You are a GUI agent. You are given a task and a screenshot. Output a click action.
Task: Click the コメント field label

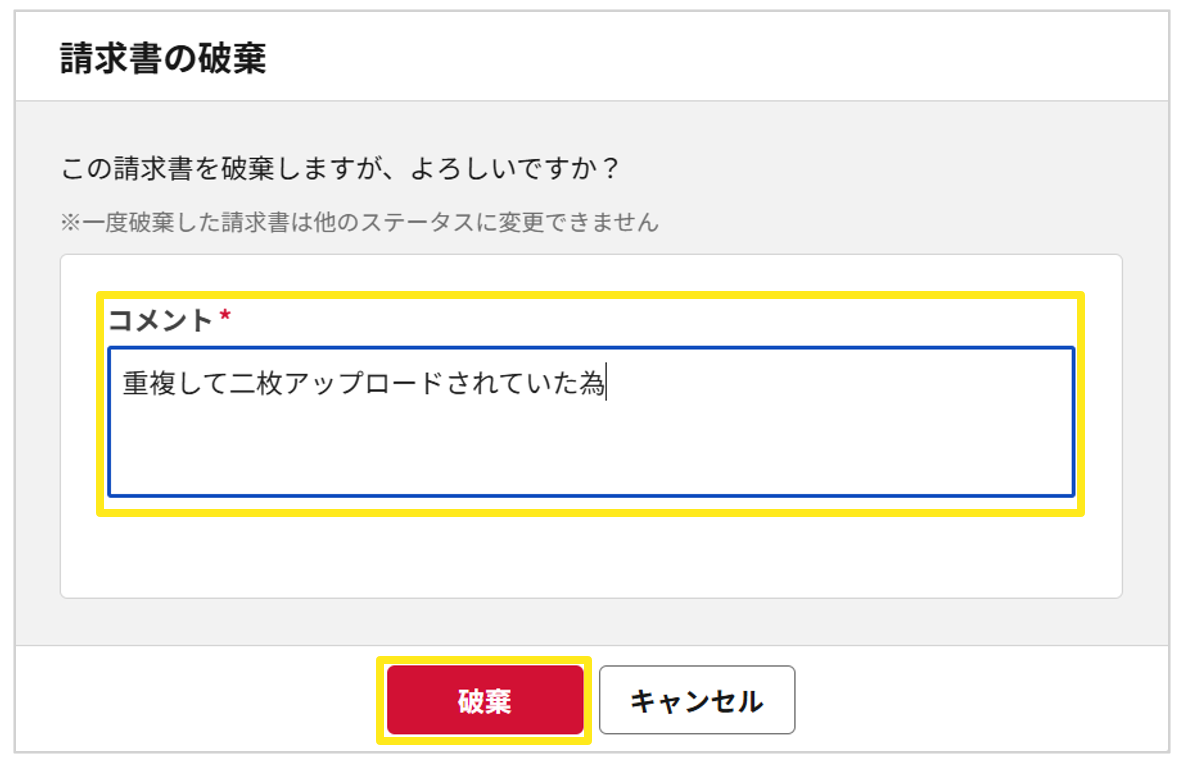coord(161,320)
